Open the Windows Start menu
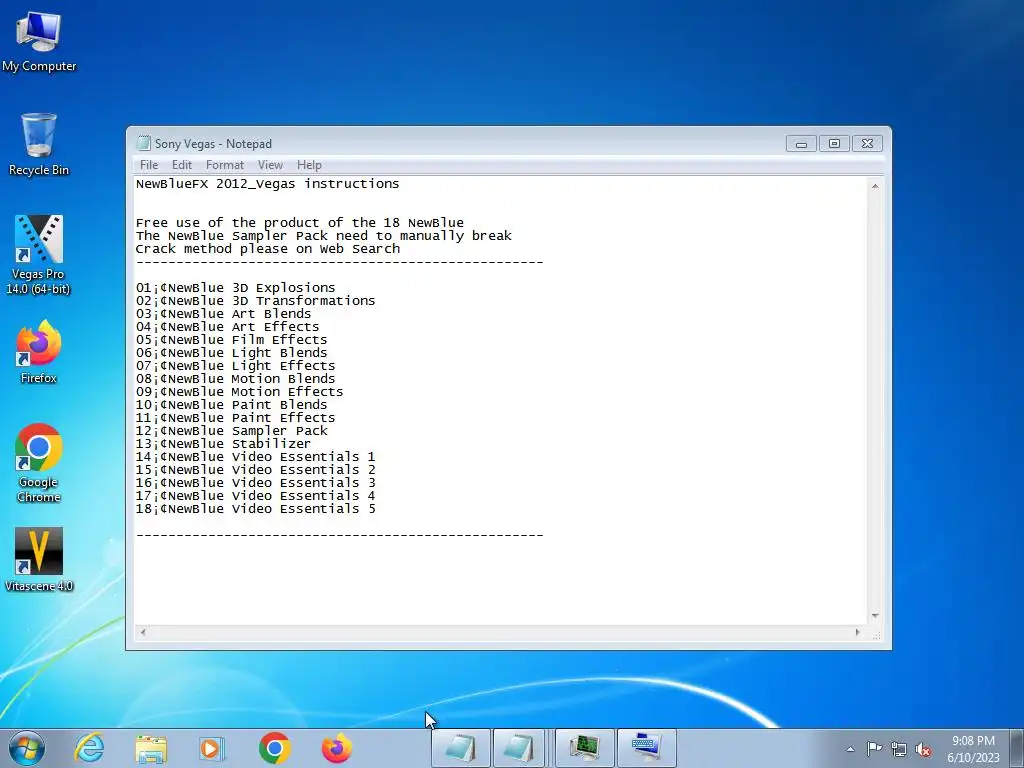 (x=27, y=748)
